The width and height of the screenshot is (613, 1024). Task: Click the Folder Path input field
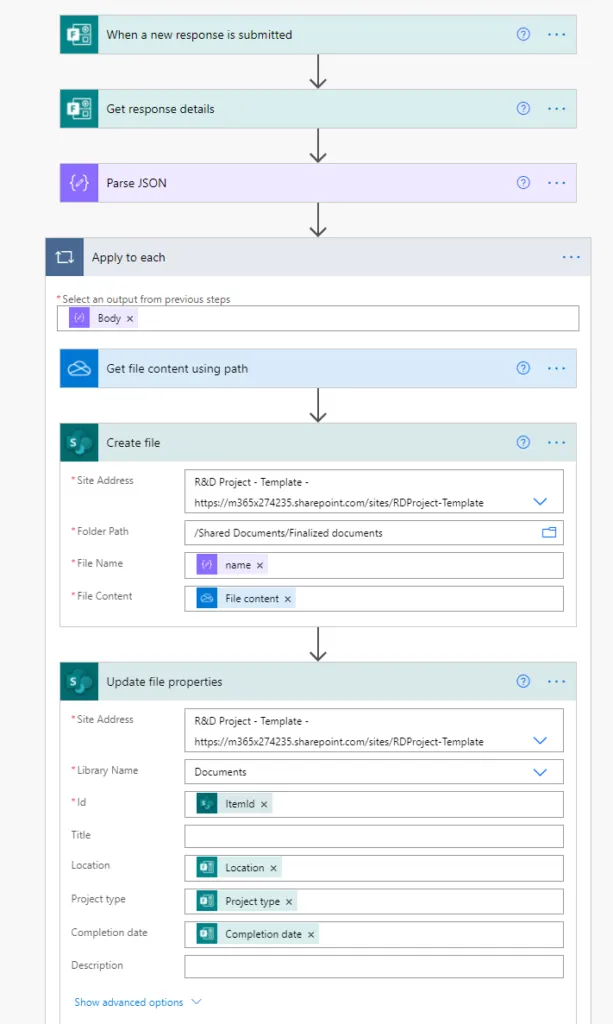373,533
